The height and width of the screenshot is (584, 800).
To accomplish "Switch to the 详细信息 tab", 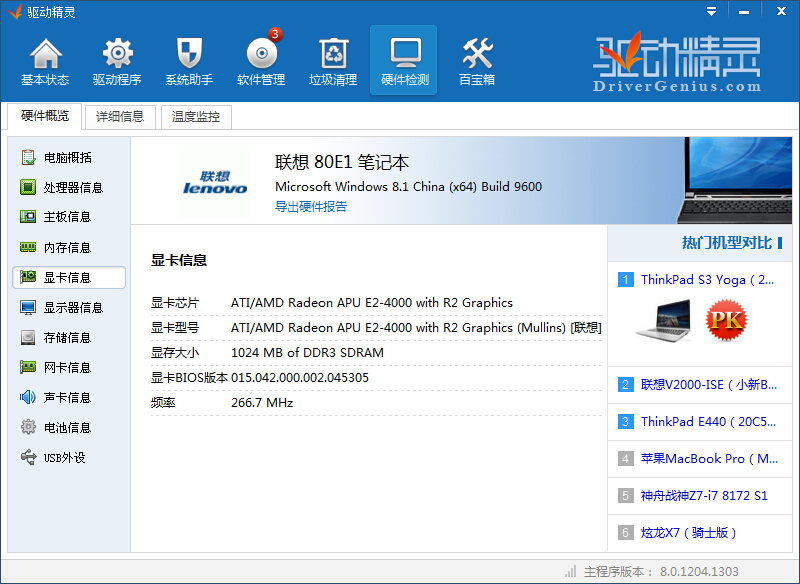I will point(120,117).
